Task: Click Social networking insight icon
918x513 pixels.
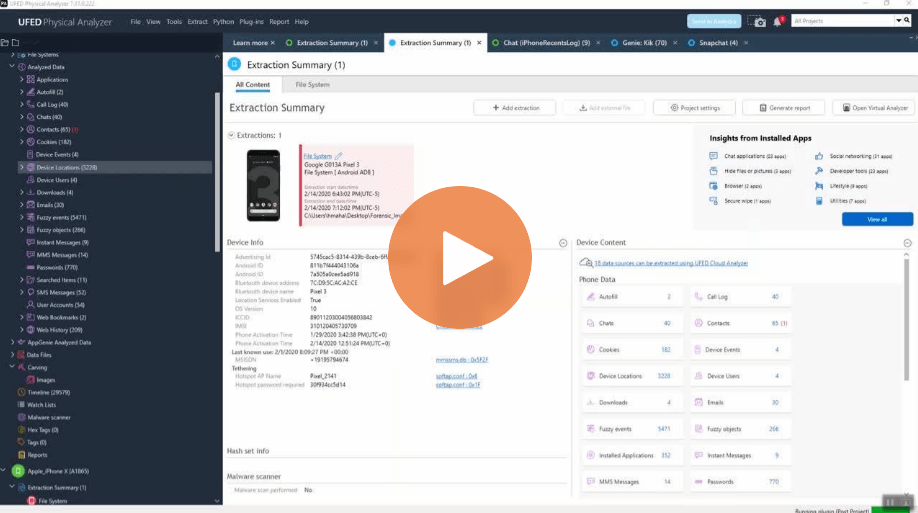Action: [818, 156]
